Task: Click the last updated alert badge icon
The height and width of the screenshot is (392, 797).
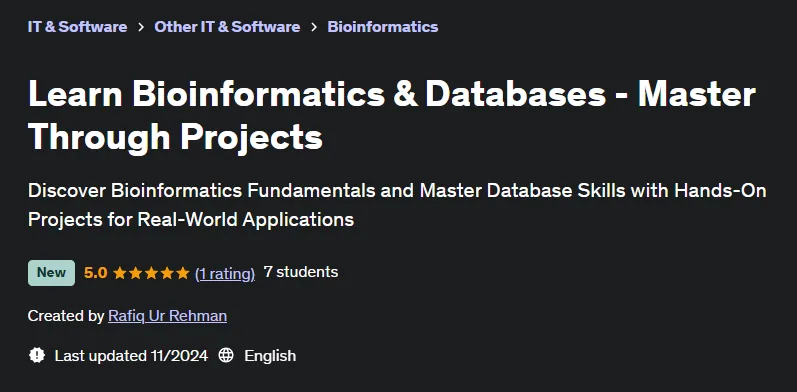Action: tap(37, 355)
